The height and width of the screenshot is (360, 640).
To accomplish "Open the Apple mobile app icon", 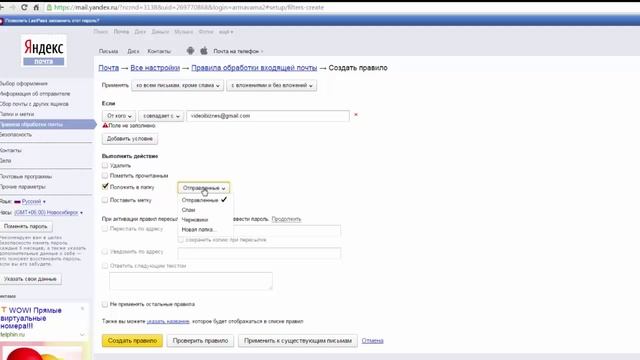I will [x=204, y=51].
